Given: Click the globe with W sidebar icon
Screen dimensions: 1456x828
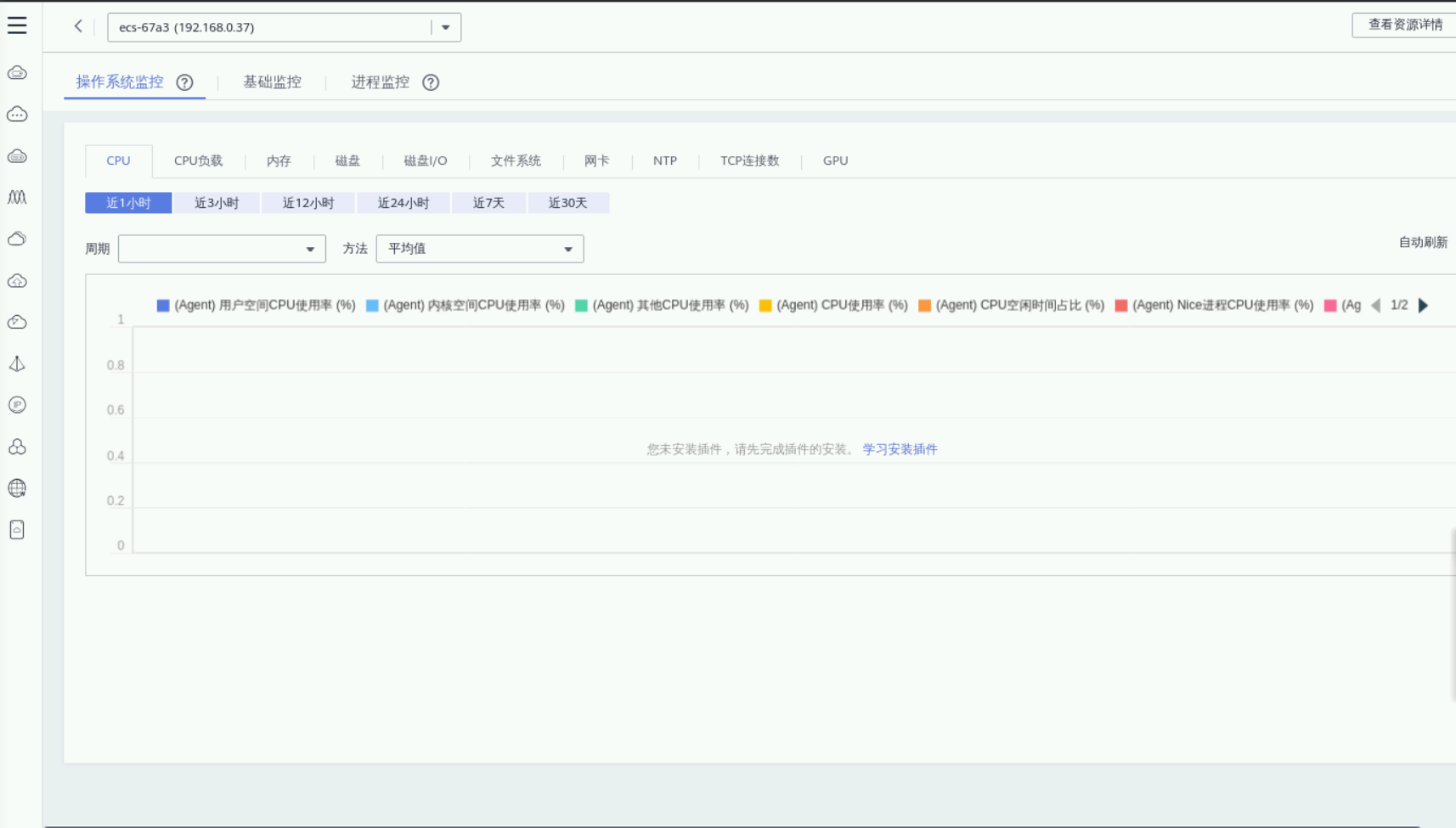Looking at the screenshot, I should (x=17, y=488).
